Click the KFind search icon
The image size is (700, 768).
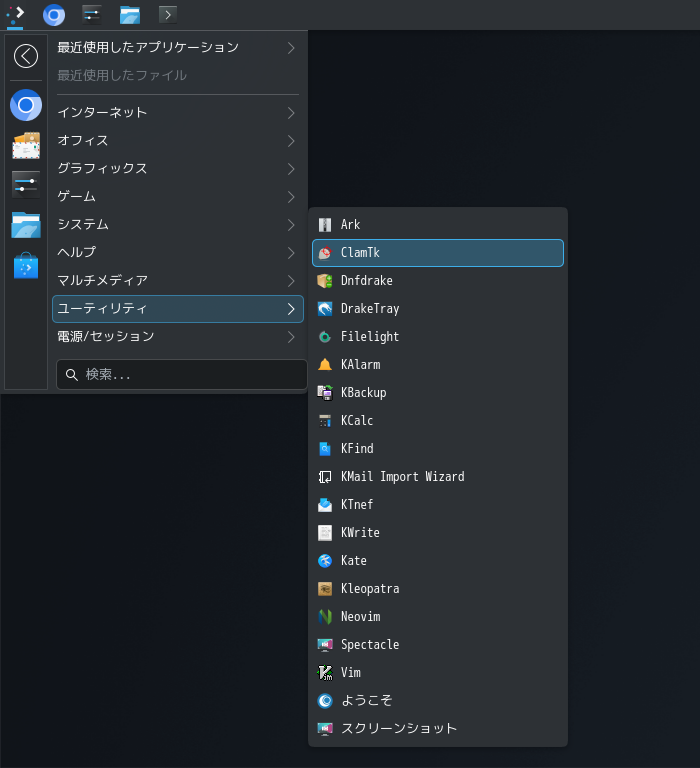[x=325, y=449]
